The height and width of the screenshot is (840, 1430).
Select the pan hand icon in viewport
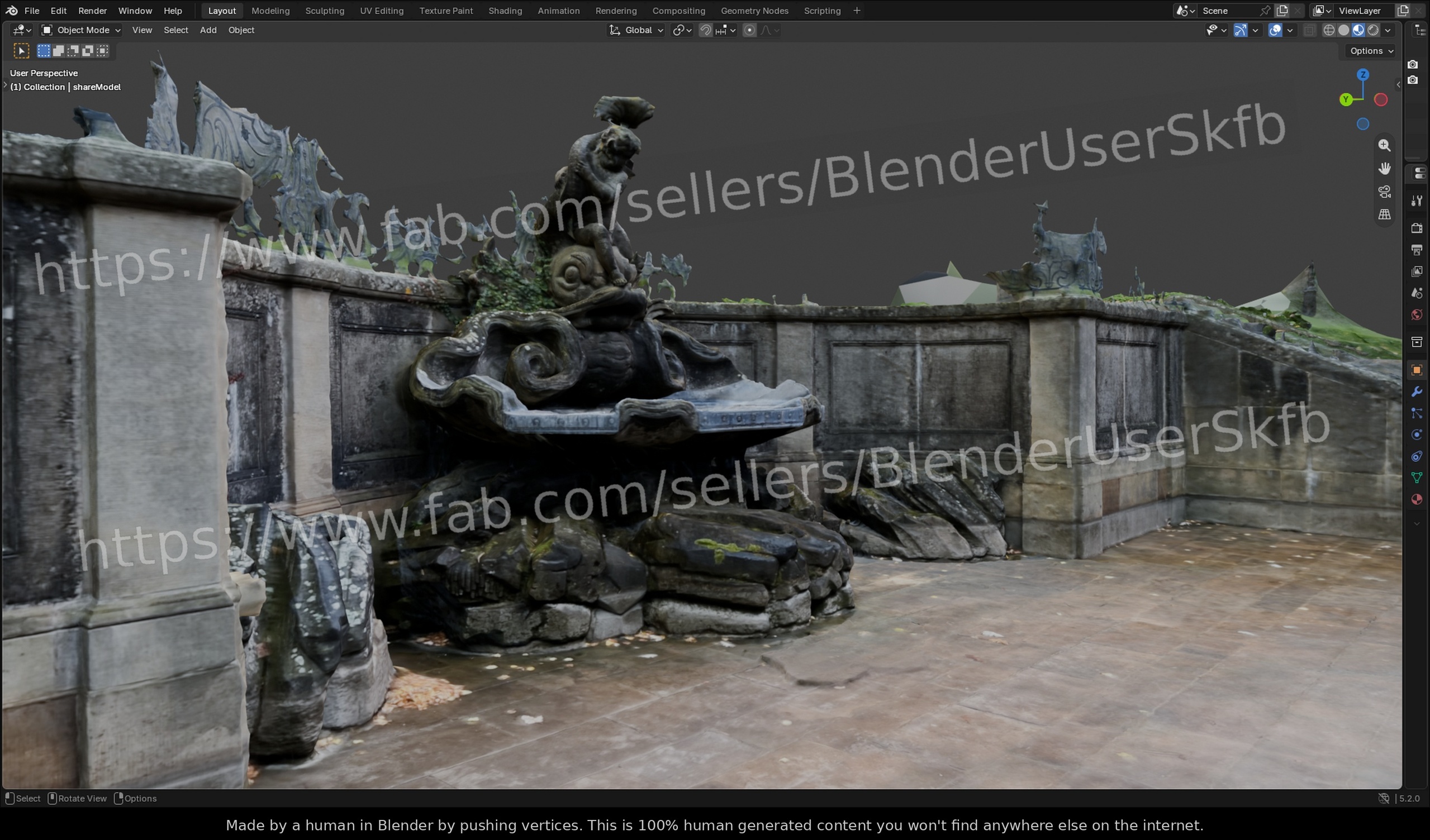[x=1384, y=169]
